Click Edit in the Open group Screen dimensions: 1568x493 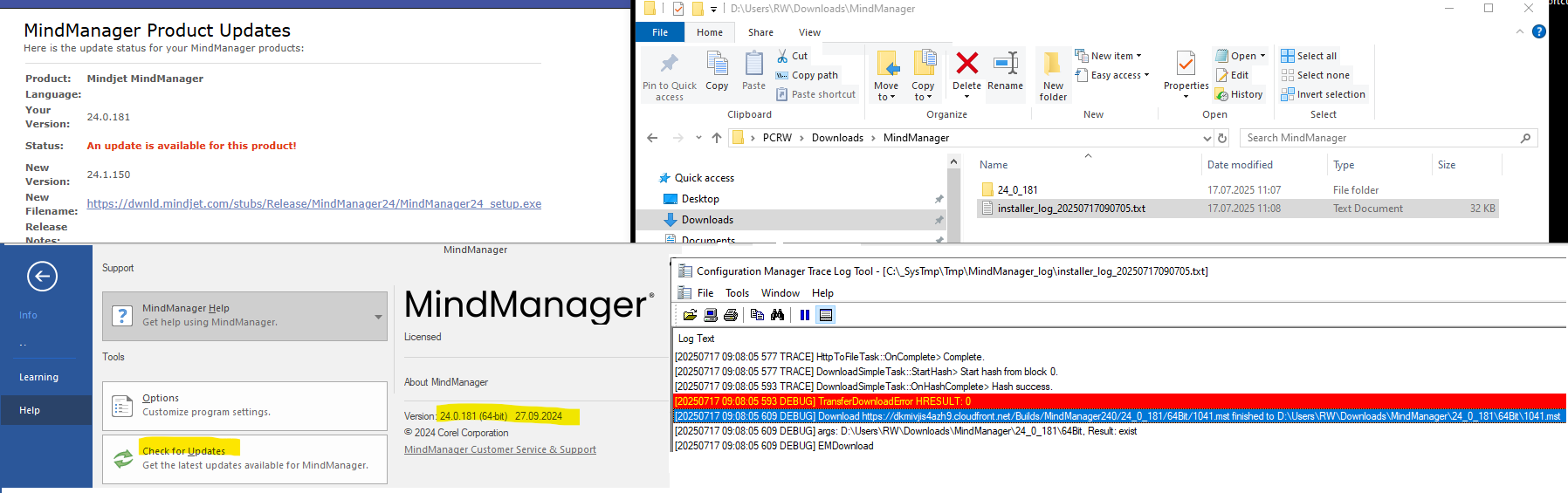pyautogui.click(x=1233, y=75)
